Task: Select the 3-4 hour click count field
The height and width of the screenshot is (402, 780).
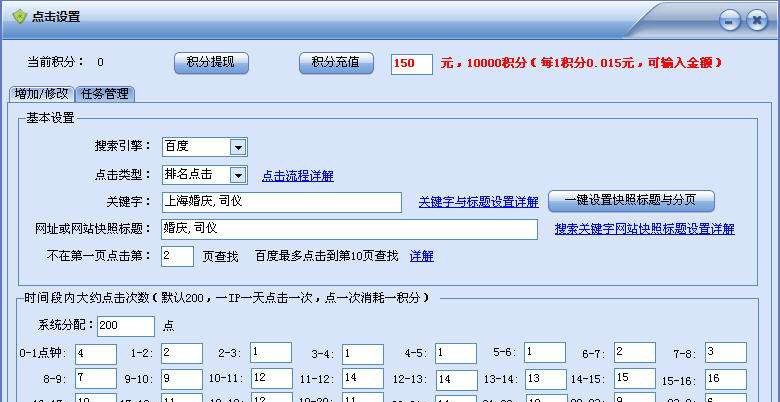Action: click(x=363, y=354)
